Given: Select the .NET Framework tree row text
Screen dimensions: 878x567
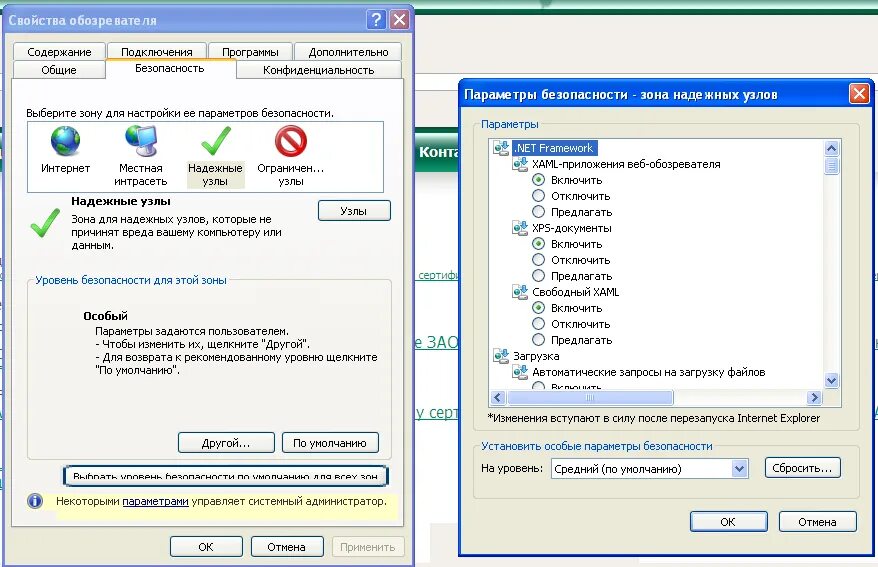Looking at the screenshot, I should click(x=554, y=148).
